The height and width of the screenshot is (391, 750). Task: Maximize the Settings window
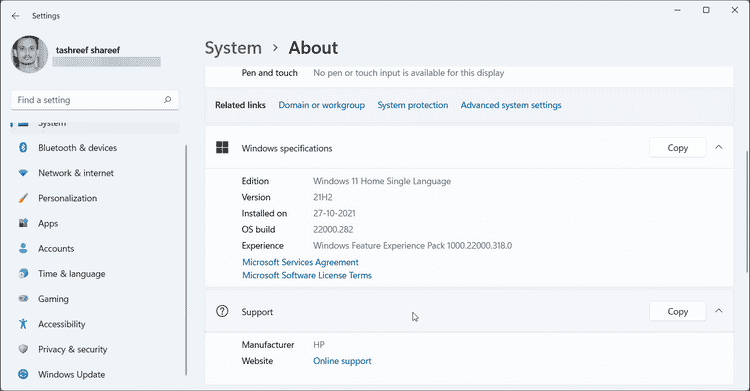pos(706,10)
